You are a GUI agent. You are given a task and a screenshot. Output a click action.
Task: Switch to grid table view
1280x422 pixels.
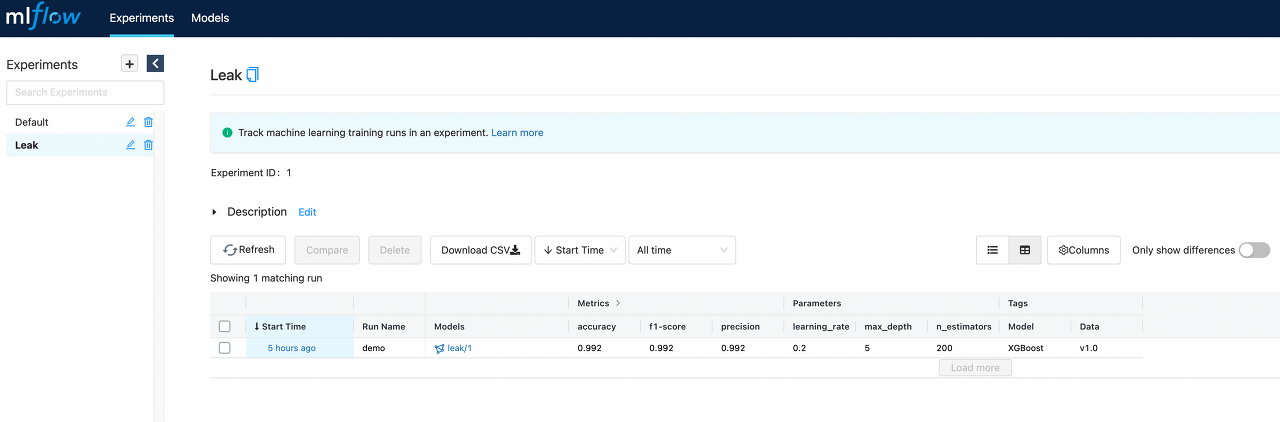point(1025,250)
